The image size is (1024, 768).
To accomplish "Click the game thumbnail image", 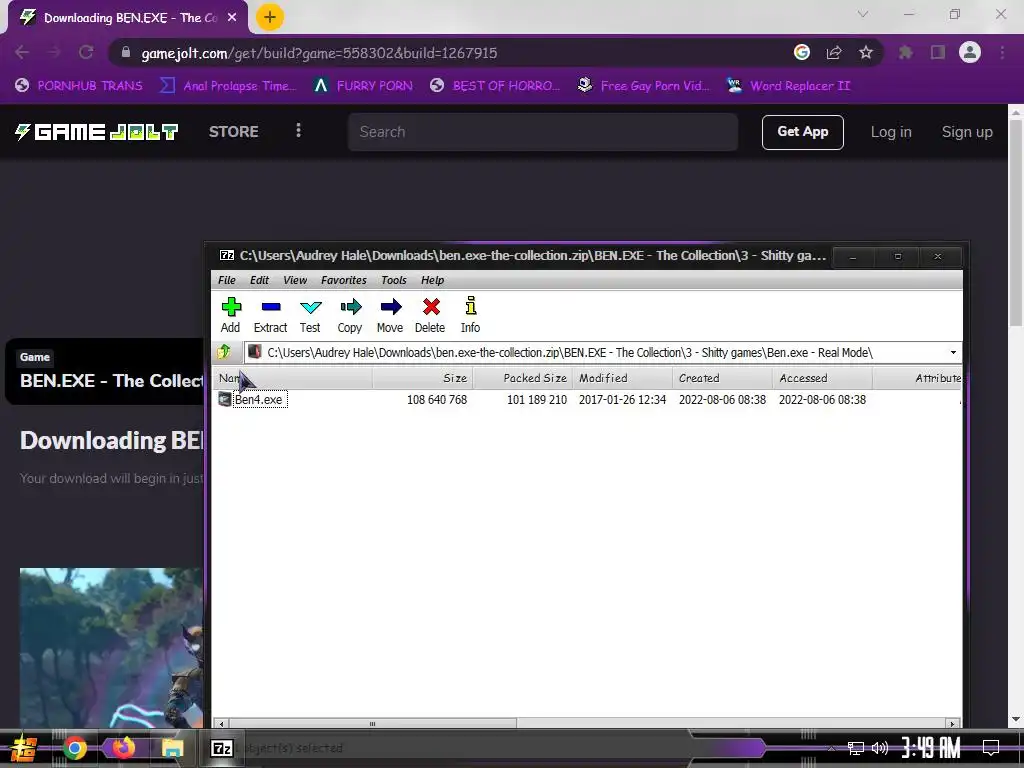I will pos(111,648).
